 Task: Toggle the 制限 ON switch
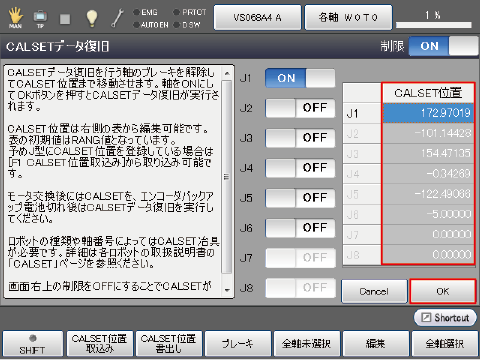click(443, 46)
